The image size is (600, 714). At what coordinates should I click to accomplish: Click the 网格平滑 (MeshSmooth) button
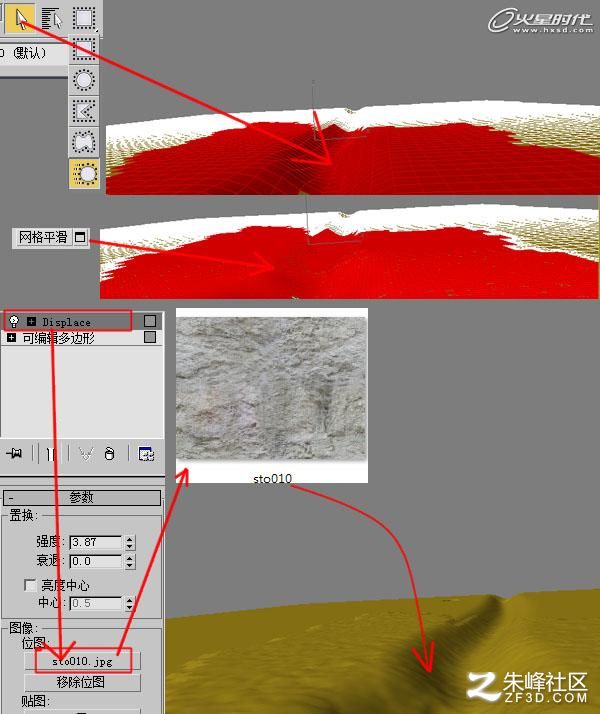42,237
